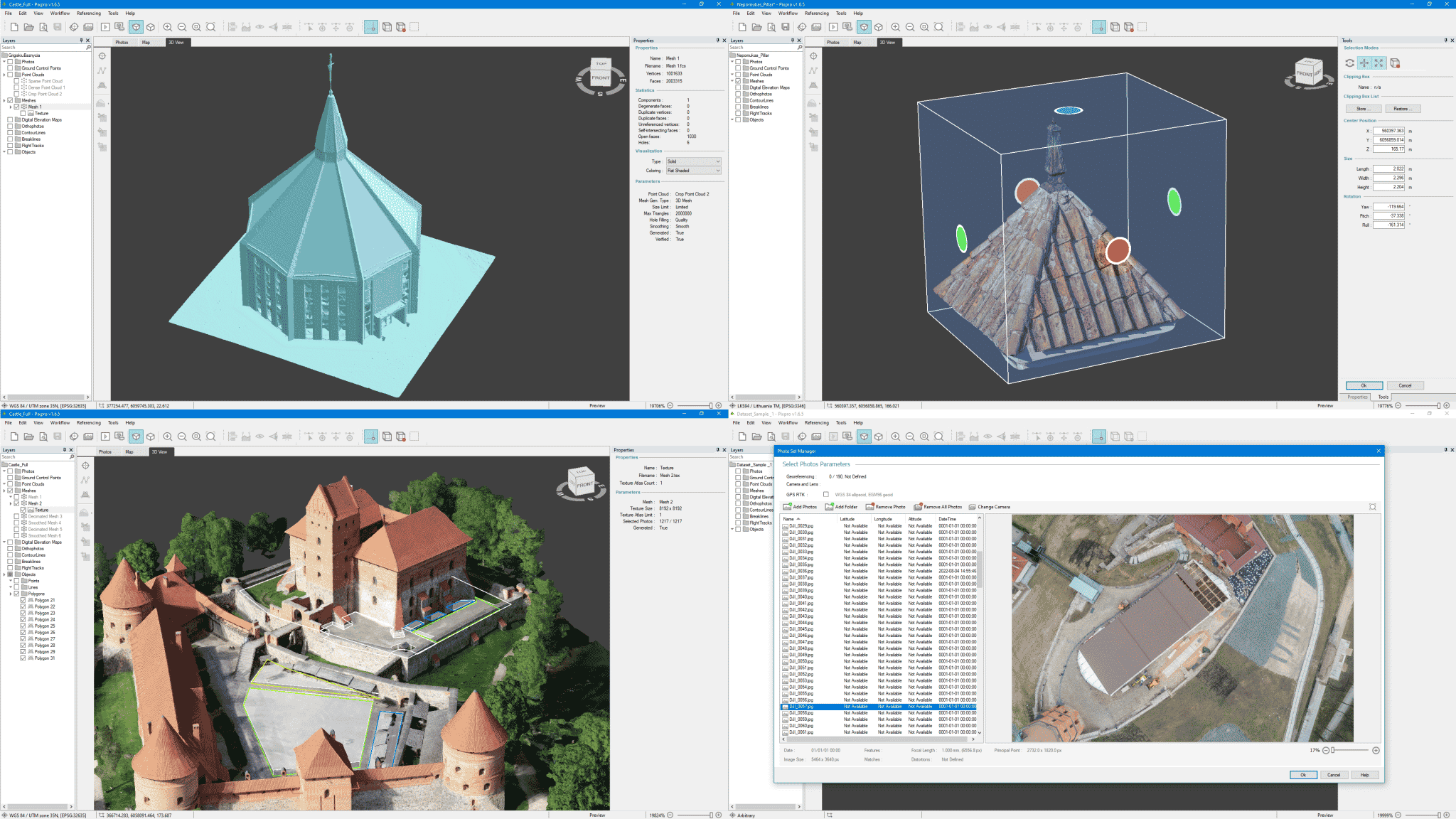Click scale selection mode icon in Tools panel
The height and width of the screenshot is (819, 1456).
coord(1379,63)
